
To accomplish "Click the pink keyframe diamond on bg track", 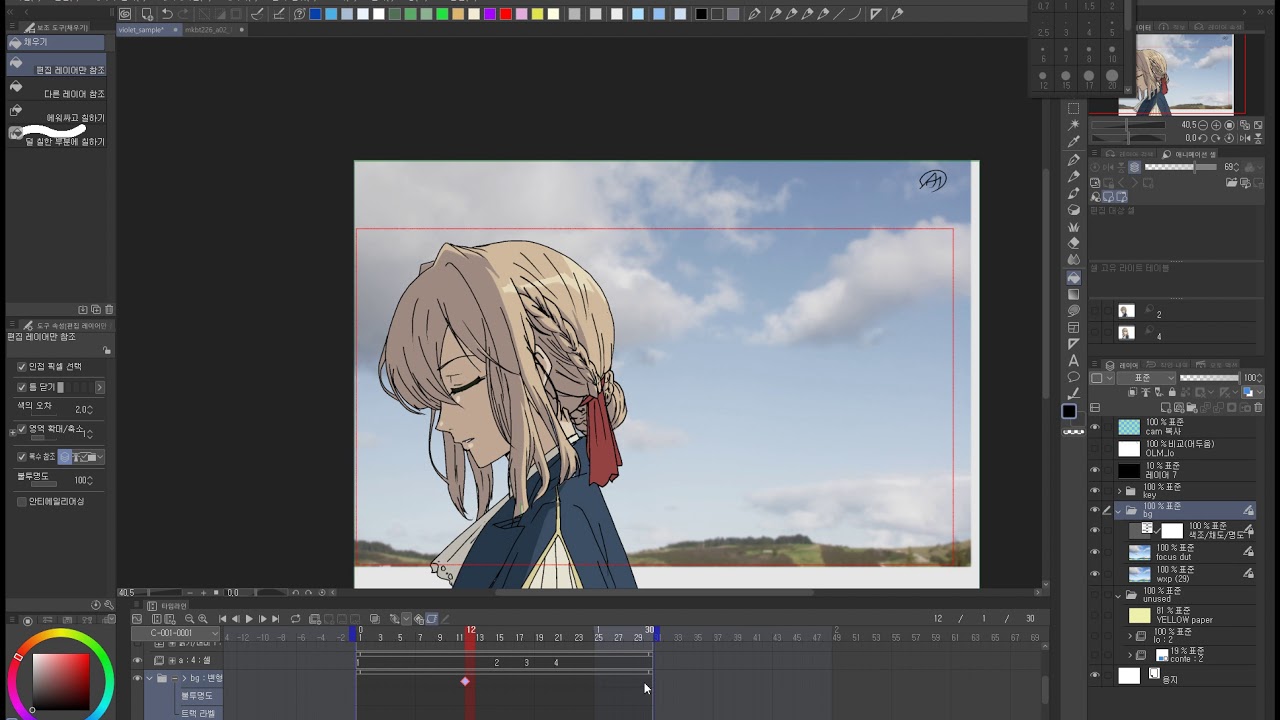I will click(465, 681).
